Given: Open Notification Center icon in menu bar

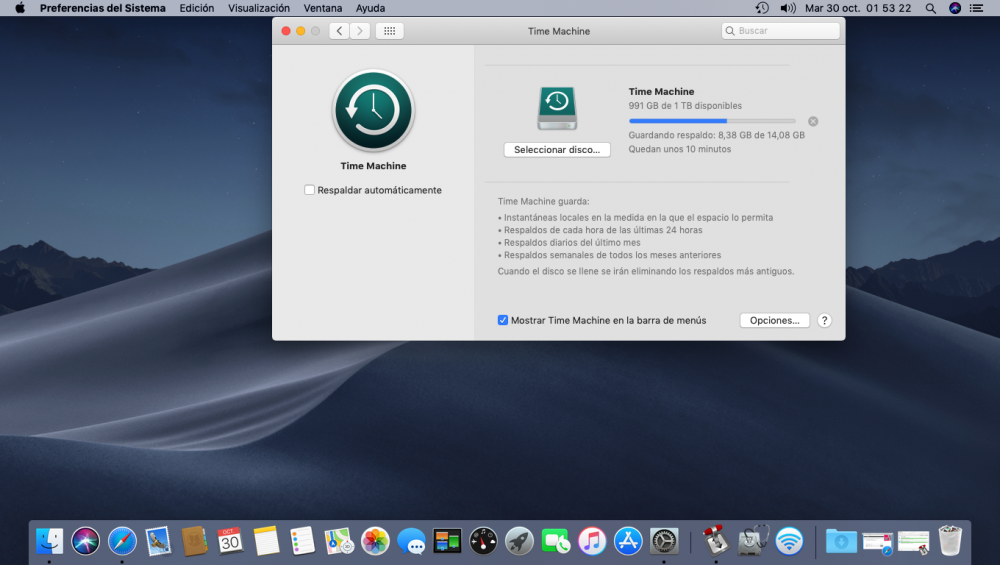Looking at the screenshot, I should tap(976, 8).
